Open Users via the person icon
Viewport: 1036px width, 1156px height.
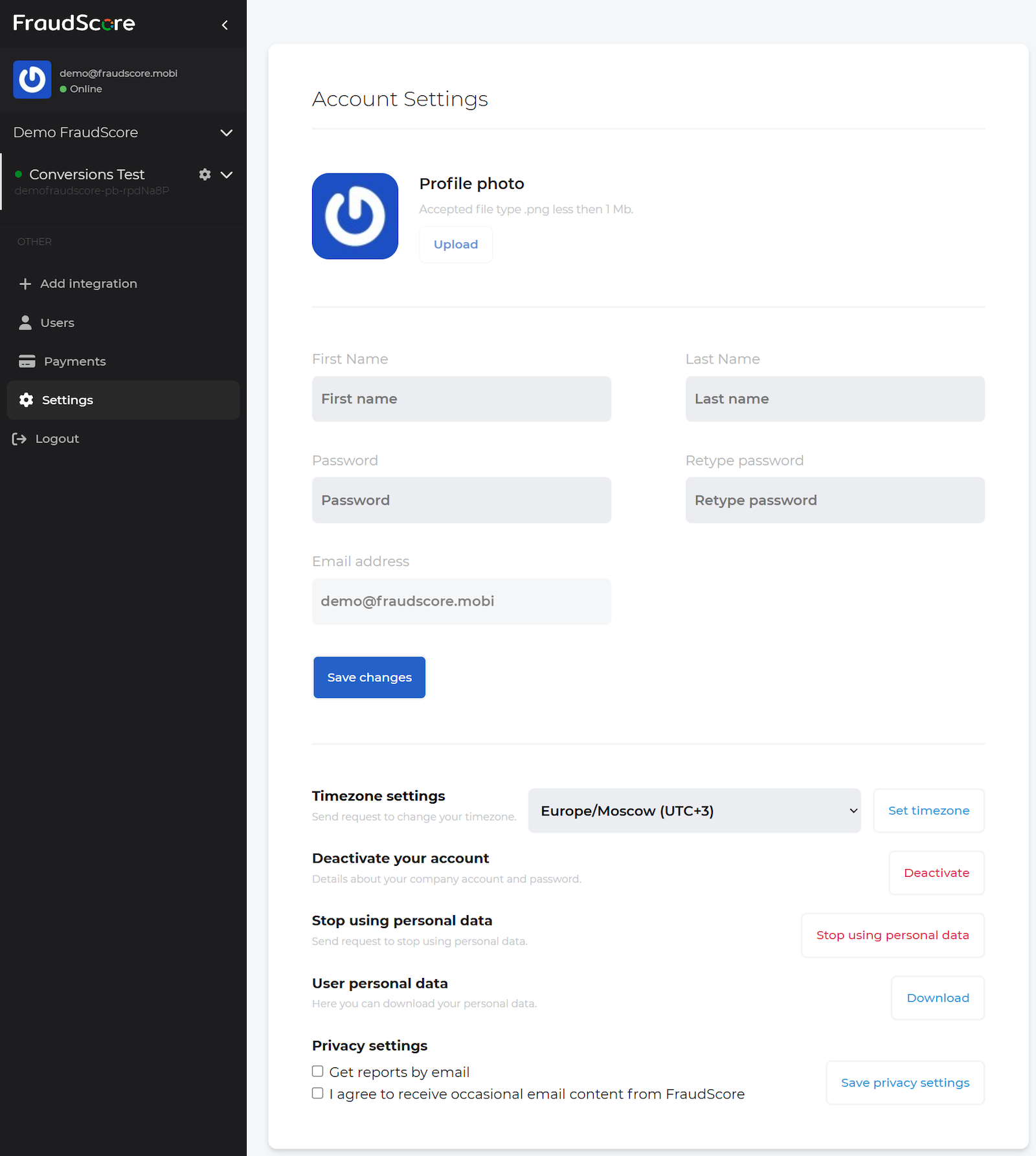coord(25,323)
